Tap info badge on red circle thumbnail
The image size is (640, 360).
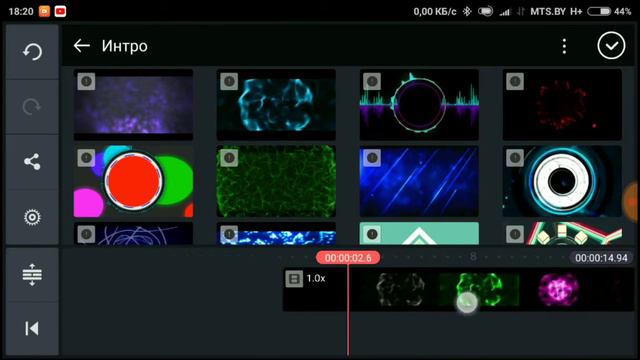coord(86,158)
